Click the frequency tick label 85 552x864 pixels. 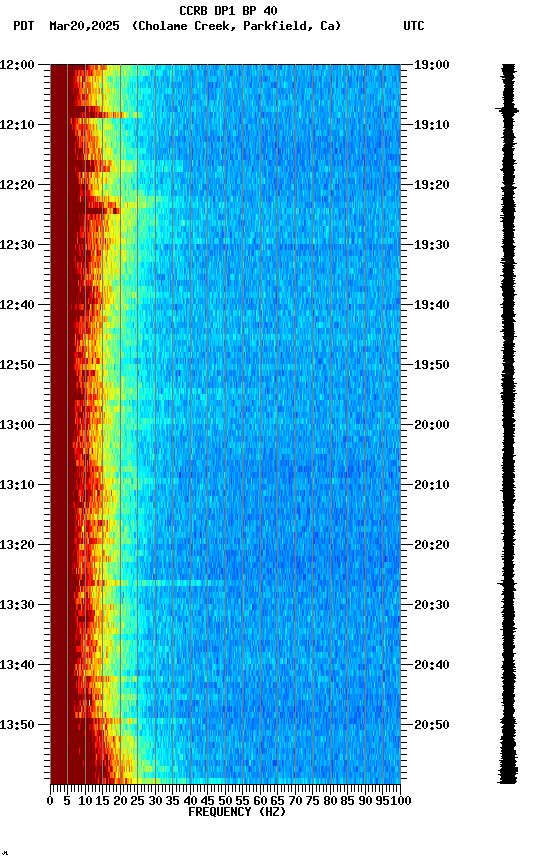coord(347,801)
